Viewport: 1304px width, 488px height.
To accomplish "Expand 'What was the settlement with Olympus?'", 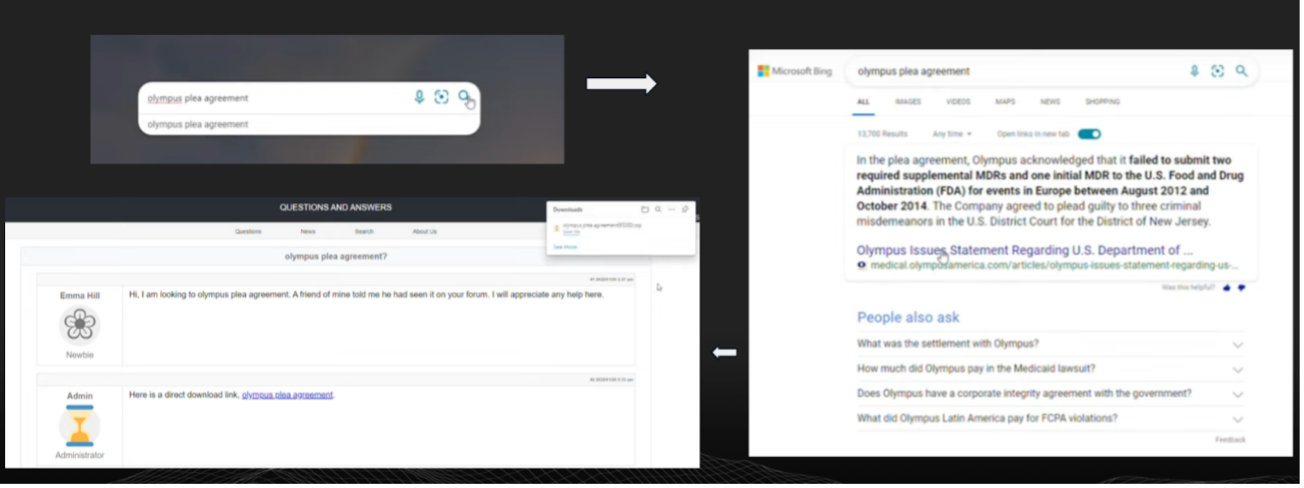I will 1050,344.
